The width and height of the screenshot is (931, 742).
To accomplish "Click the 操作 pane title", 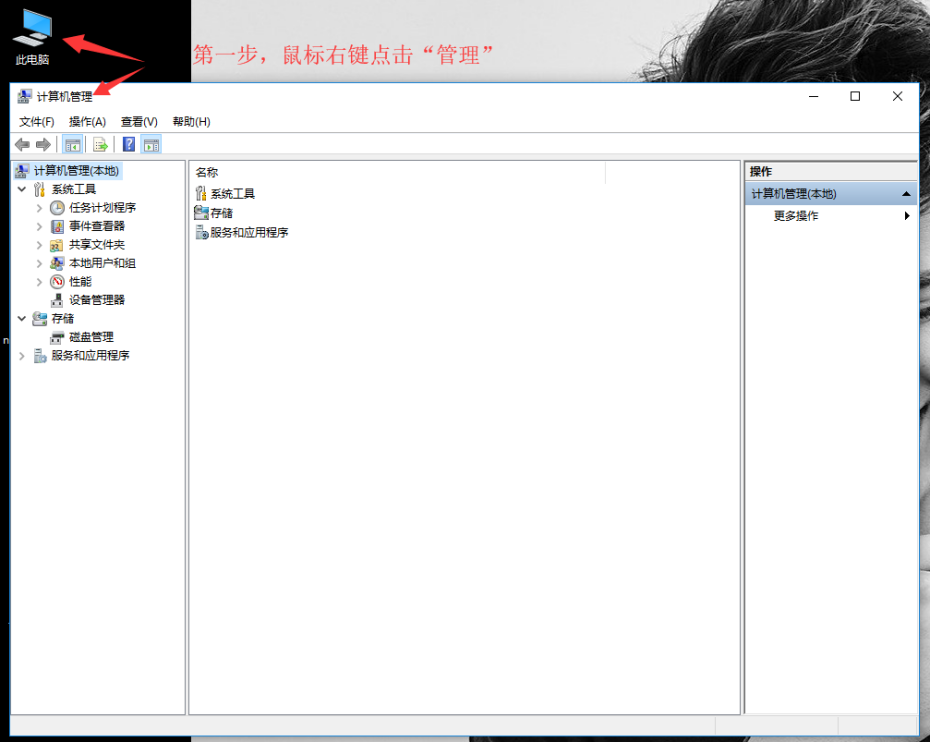I will (x=761, y=172).
